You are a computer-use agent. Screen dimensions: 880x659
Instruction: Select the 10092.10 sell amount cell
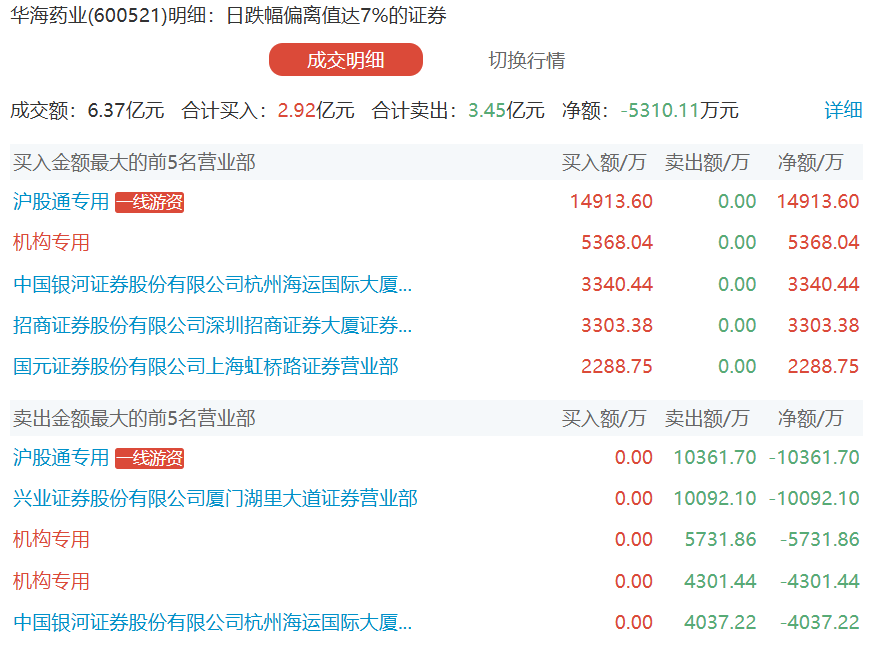[x=714, y=498]
